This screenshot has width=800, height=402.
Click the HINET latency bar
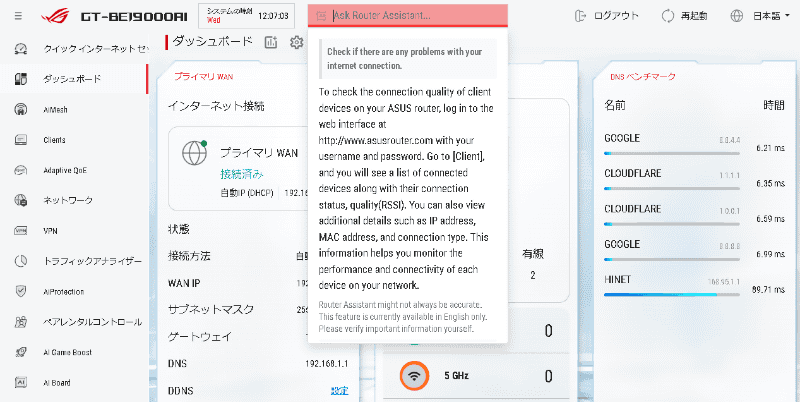(671, 294)
